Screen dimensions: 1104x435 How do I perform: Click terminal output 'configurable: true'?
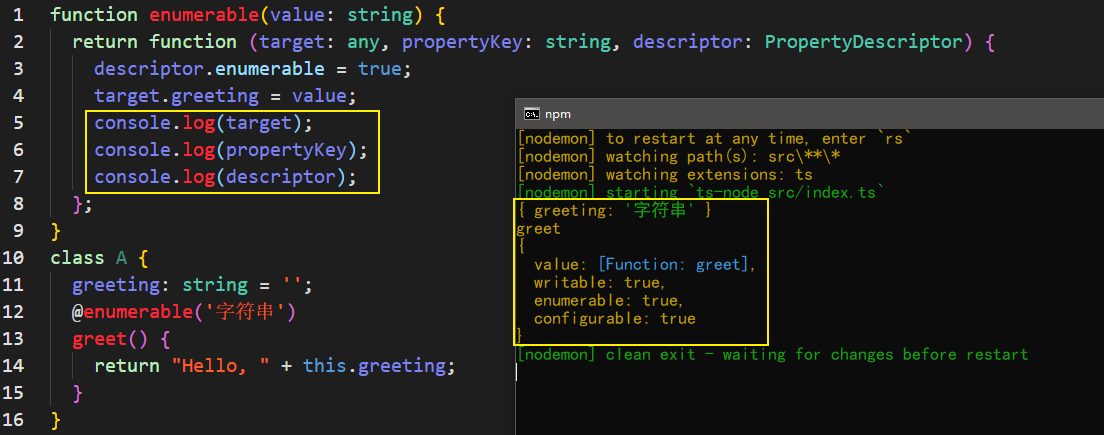(x=614, y=319)
